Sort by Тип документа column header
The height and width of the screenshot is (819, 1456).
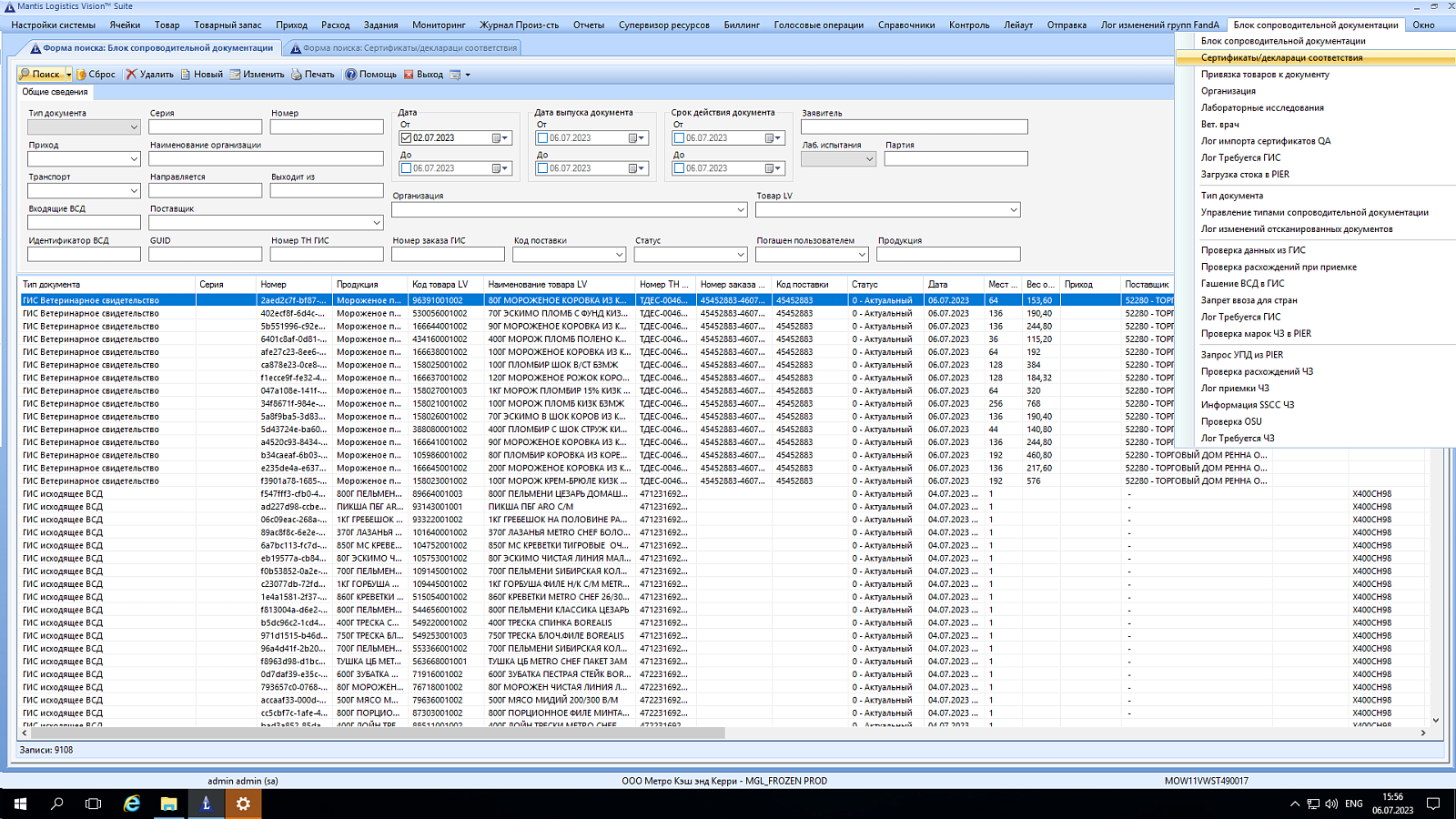point(106,285)
